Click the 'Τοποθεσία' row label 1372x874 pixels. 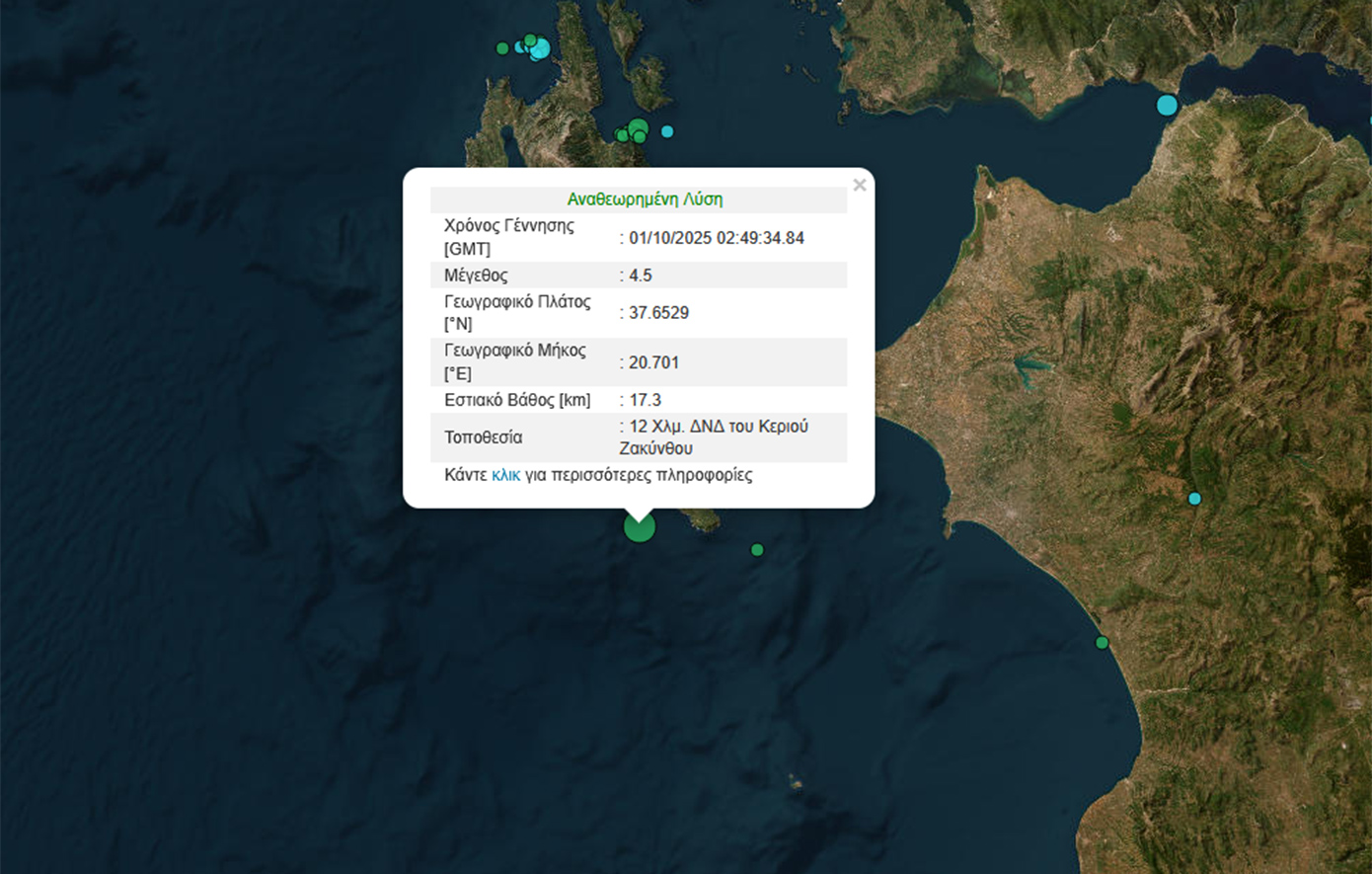tap(484, 437)
